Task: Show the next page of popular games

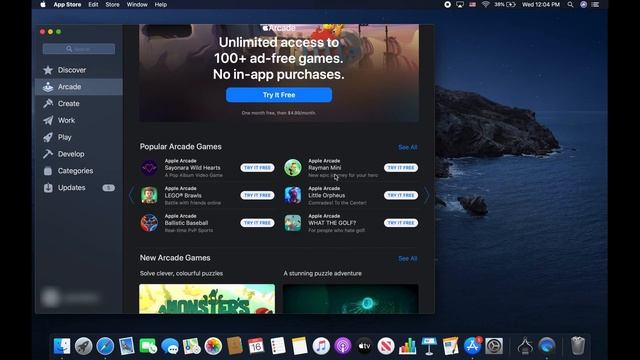Action: point(427,196)
